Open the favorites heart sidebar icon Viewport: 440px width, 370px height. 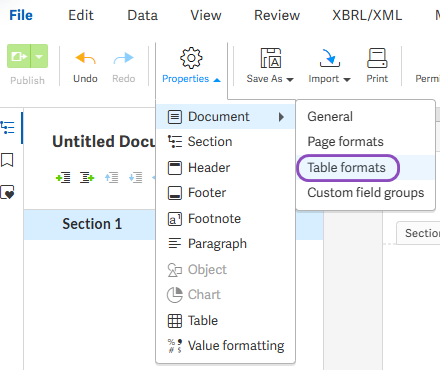pos(7,192)
